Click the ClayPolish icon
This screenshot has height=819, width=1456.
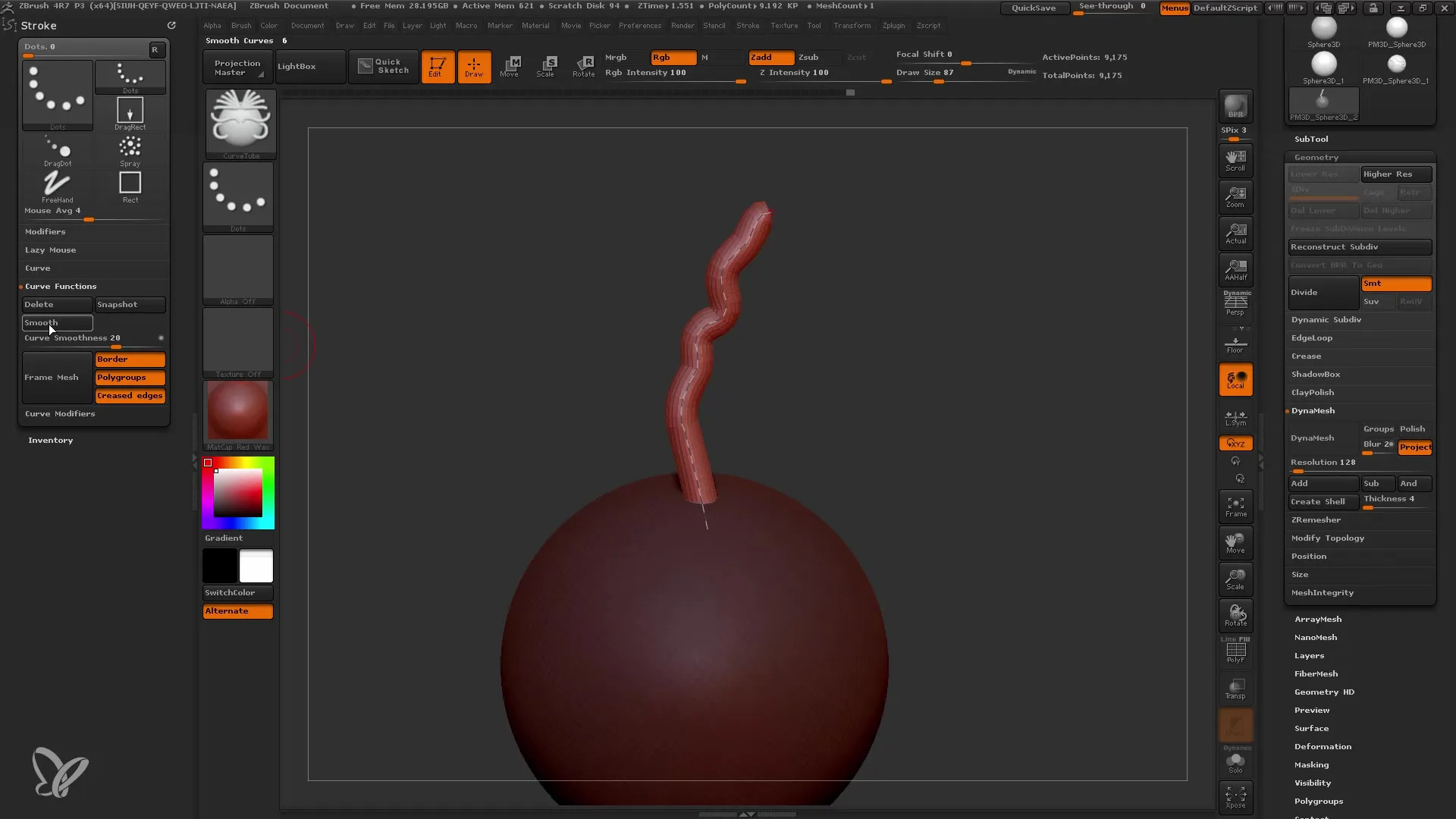pyautogui.click(x=1313, y=391)
